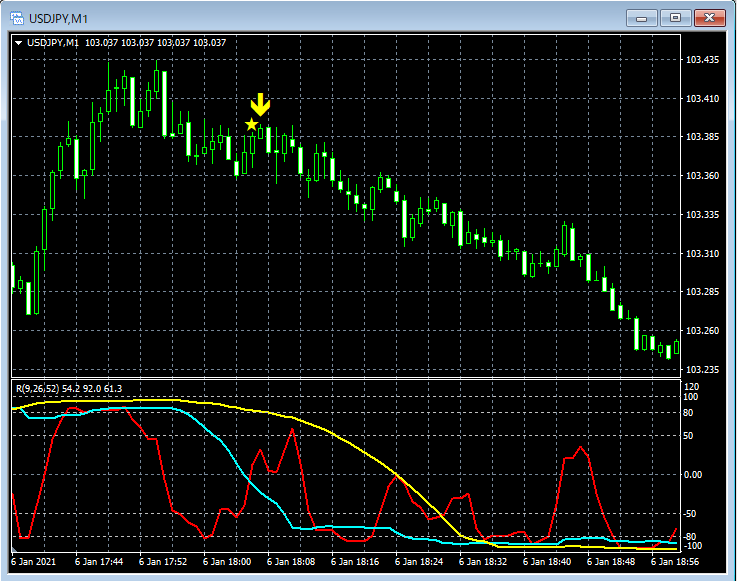Click the 103.435 price axis label
738x581 pixels.
(x=703, y=60)
